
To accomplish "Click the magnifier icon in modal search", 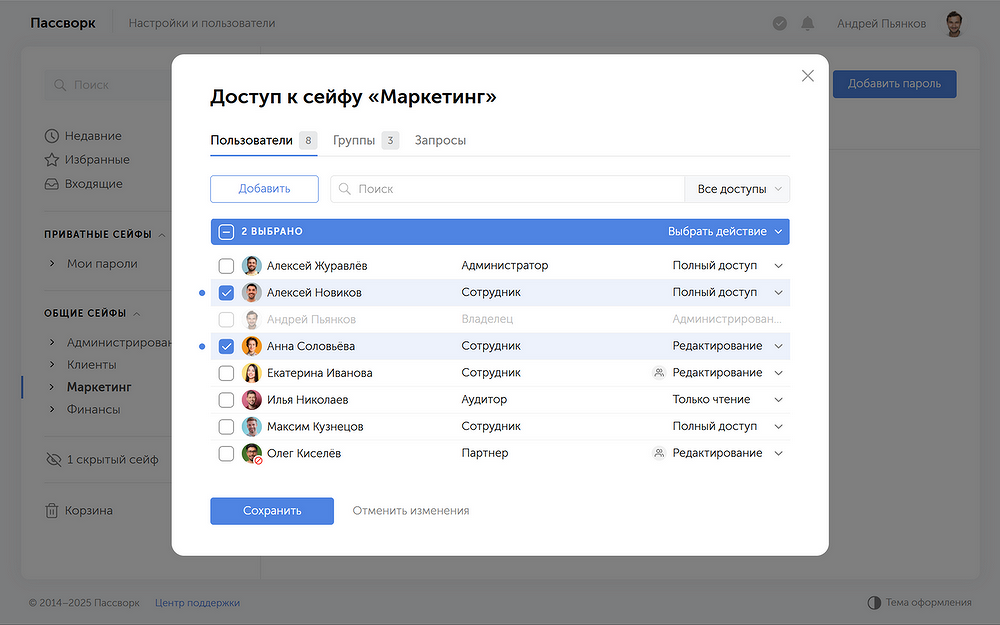I will (344, 189).
